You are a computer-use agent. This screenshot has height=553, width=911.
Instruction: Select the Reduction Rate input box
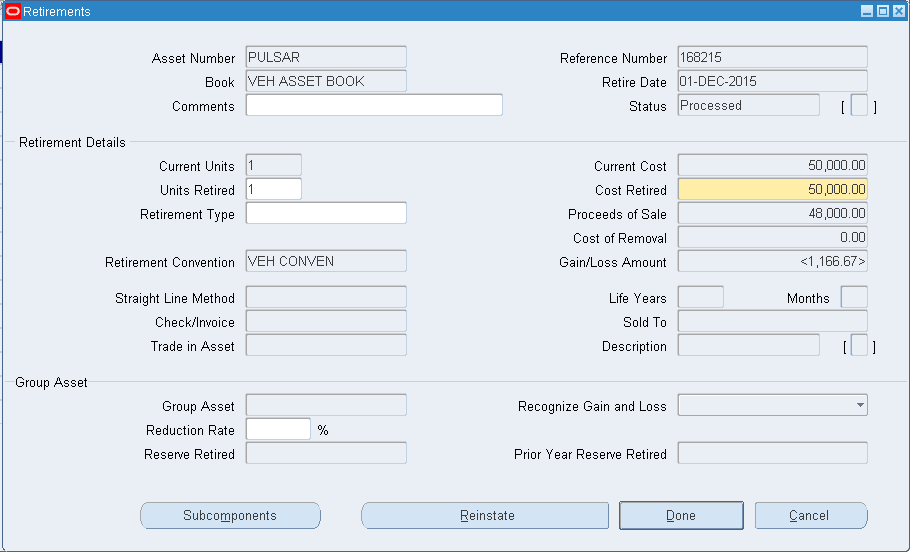pos(278,429)
